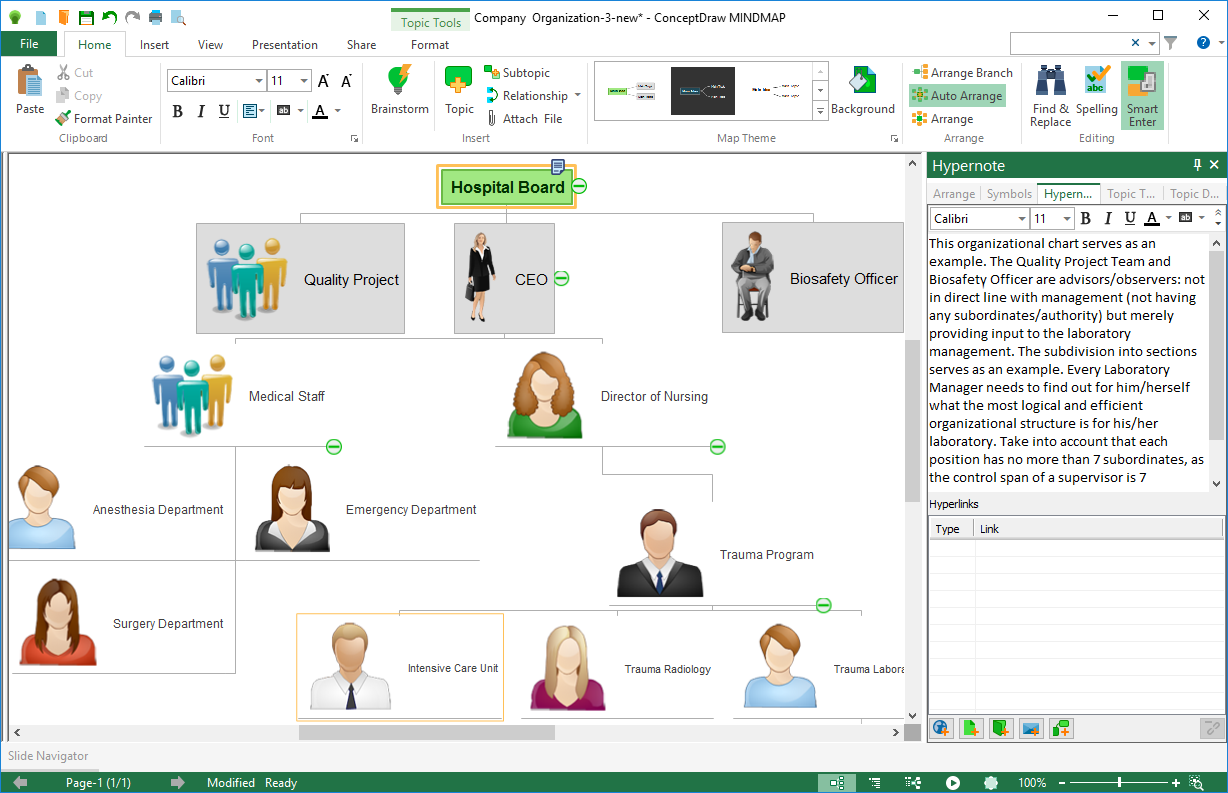Open the ribbon font size dropdown

pos(305,81)
